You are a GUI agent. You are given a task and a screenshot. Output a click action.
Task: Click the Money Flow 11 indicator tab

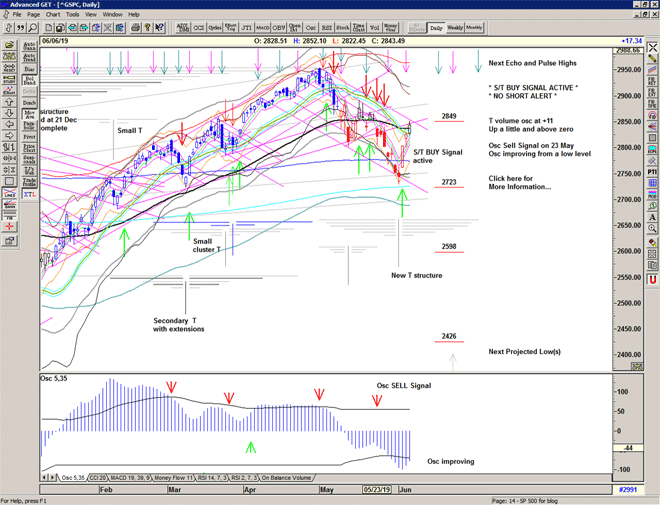click(x=172, y=478)
